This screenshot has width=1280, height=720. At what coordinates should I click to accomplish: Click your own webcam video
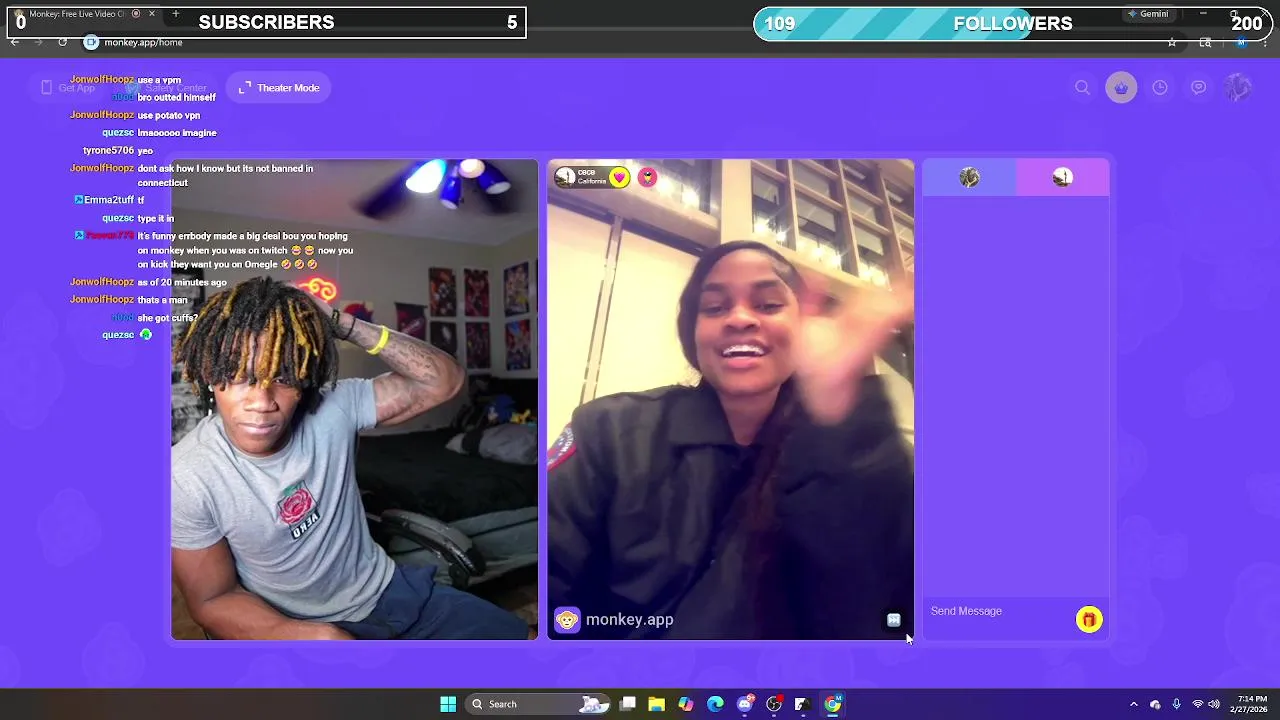pos(354,400)
